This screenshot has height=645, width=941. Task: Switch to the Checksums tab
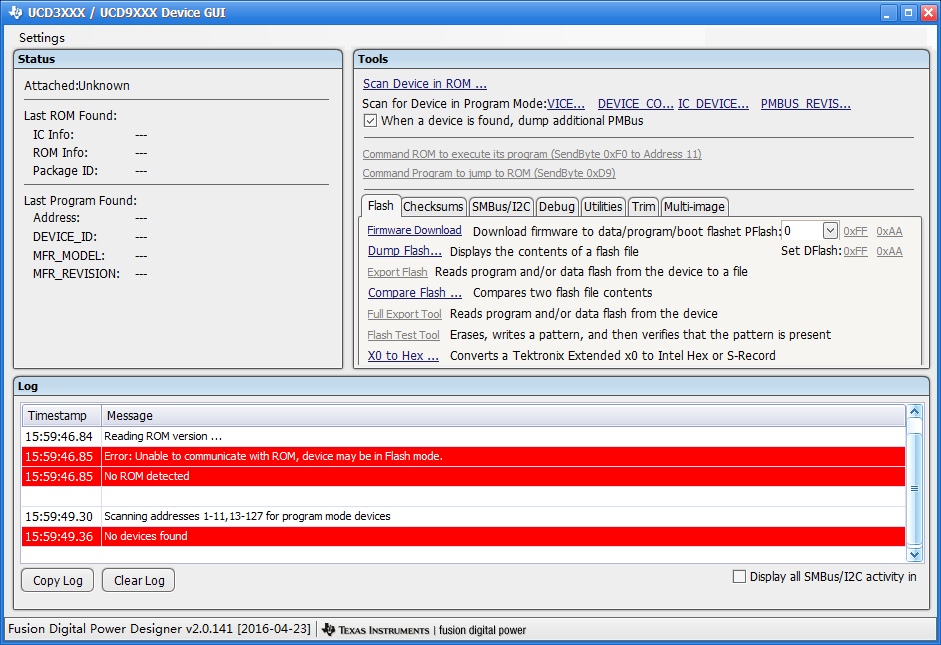(433, 207)
